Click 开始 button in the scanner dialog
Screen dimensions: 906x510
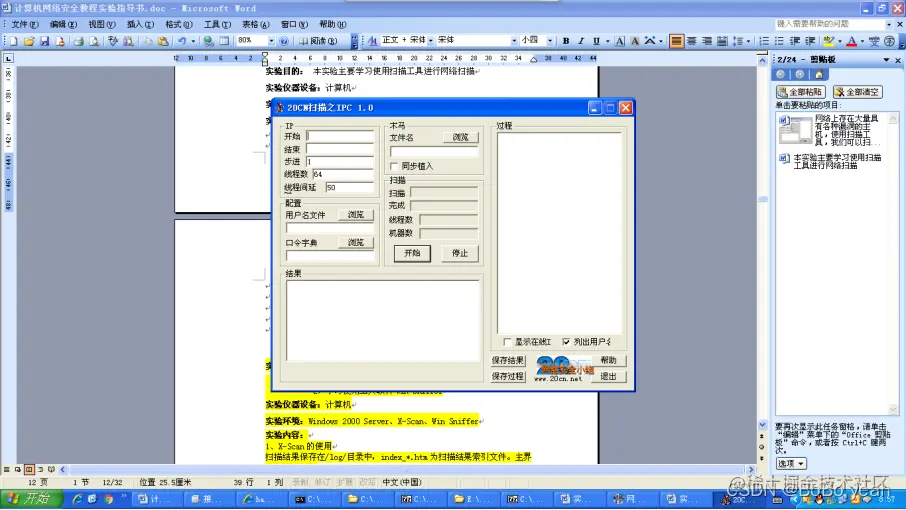coord(412,253)
